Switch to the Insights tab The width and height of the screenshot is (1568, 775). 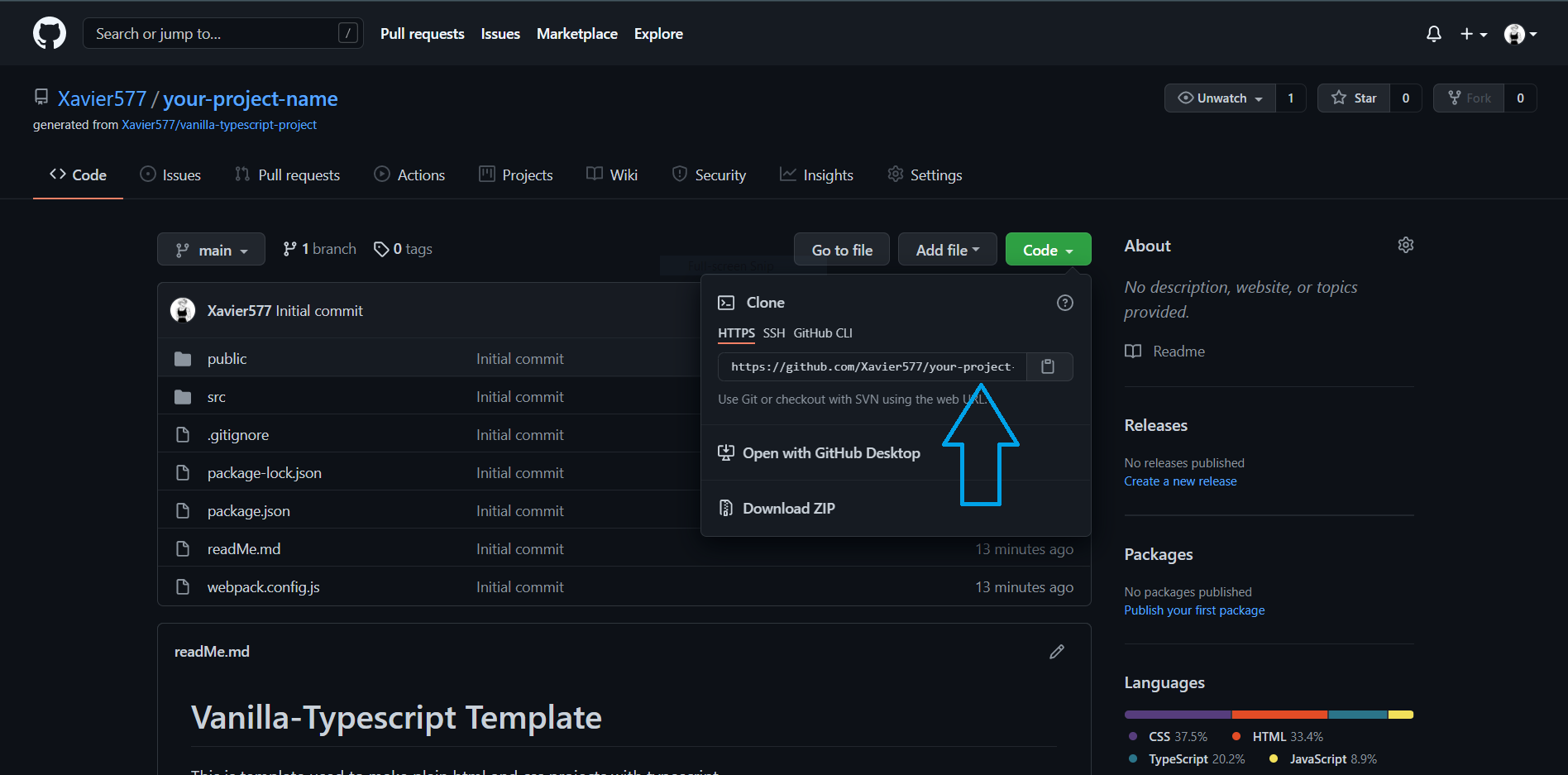(x=816, y=175)
